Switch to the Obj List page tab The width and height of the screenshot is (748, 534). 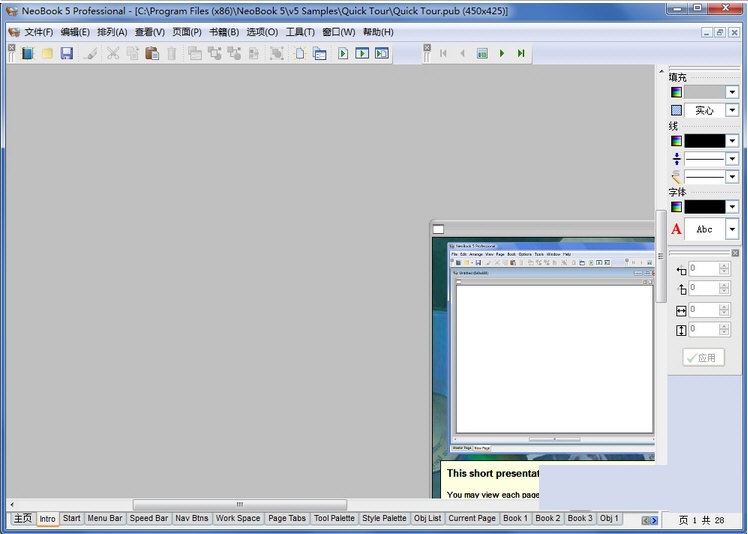[x=427, y=518]
